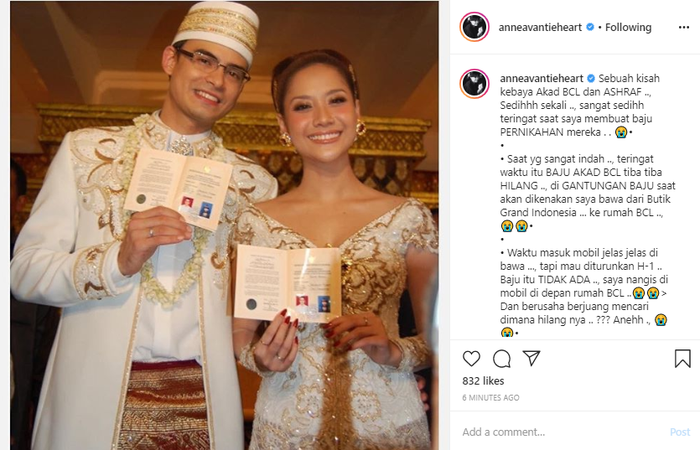This screenshot has width=700, height=450.
Task: Click header profile avatar of anneavantieheart
Action: (x=475, y=27)
